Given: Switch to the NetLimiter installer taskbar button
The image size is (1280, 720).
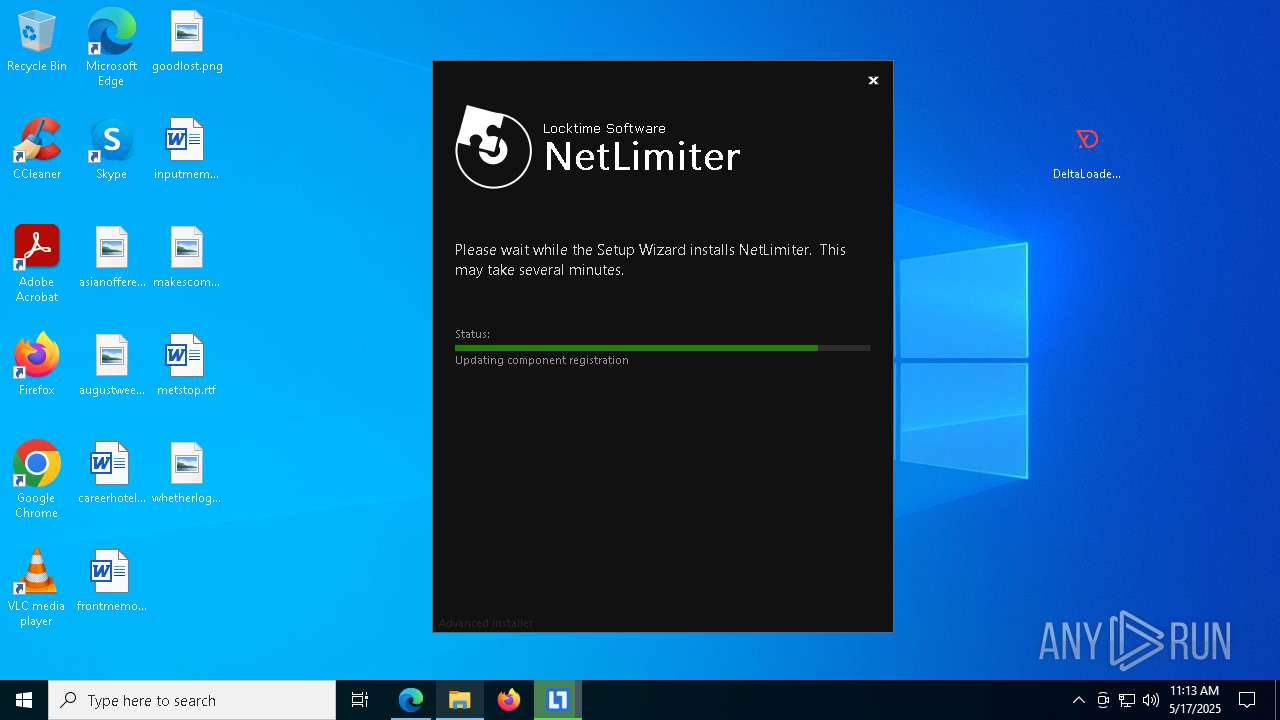Looking at the screenshot, I should [x=558, y=700].
